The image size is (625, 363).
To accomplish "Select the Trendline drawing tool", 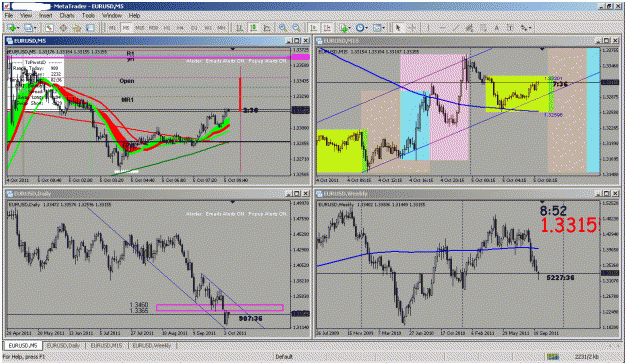I will point(456,27).
